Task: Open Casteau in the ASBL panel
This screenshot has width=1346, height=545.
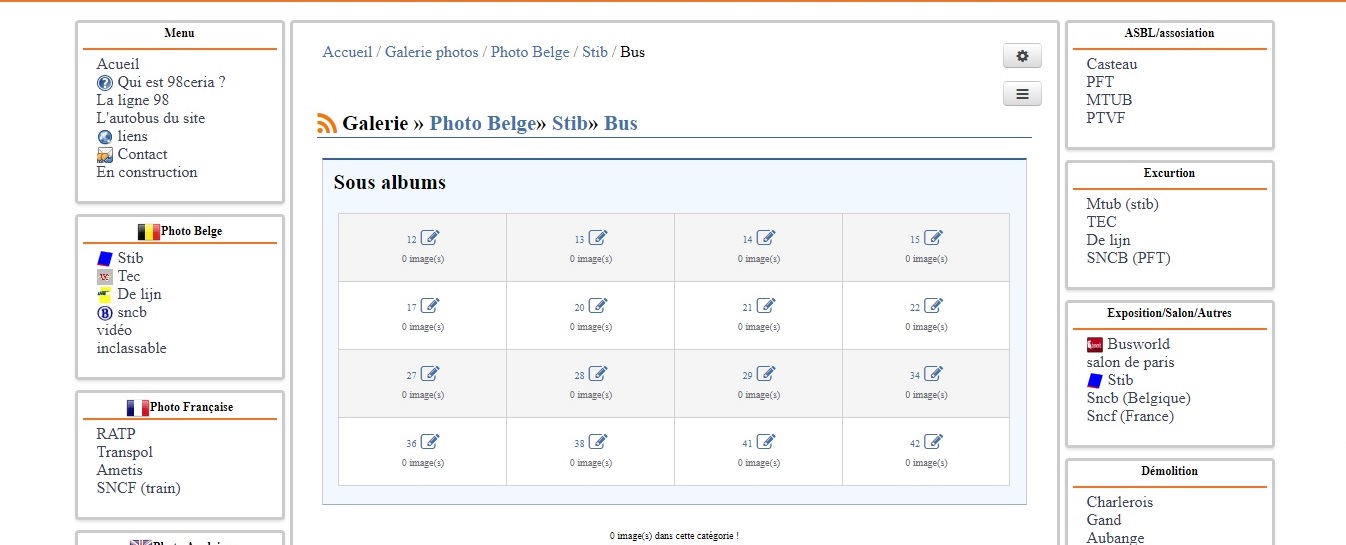Action: point(1112,64)
